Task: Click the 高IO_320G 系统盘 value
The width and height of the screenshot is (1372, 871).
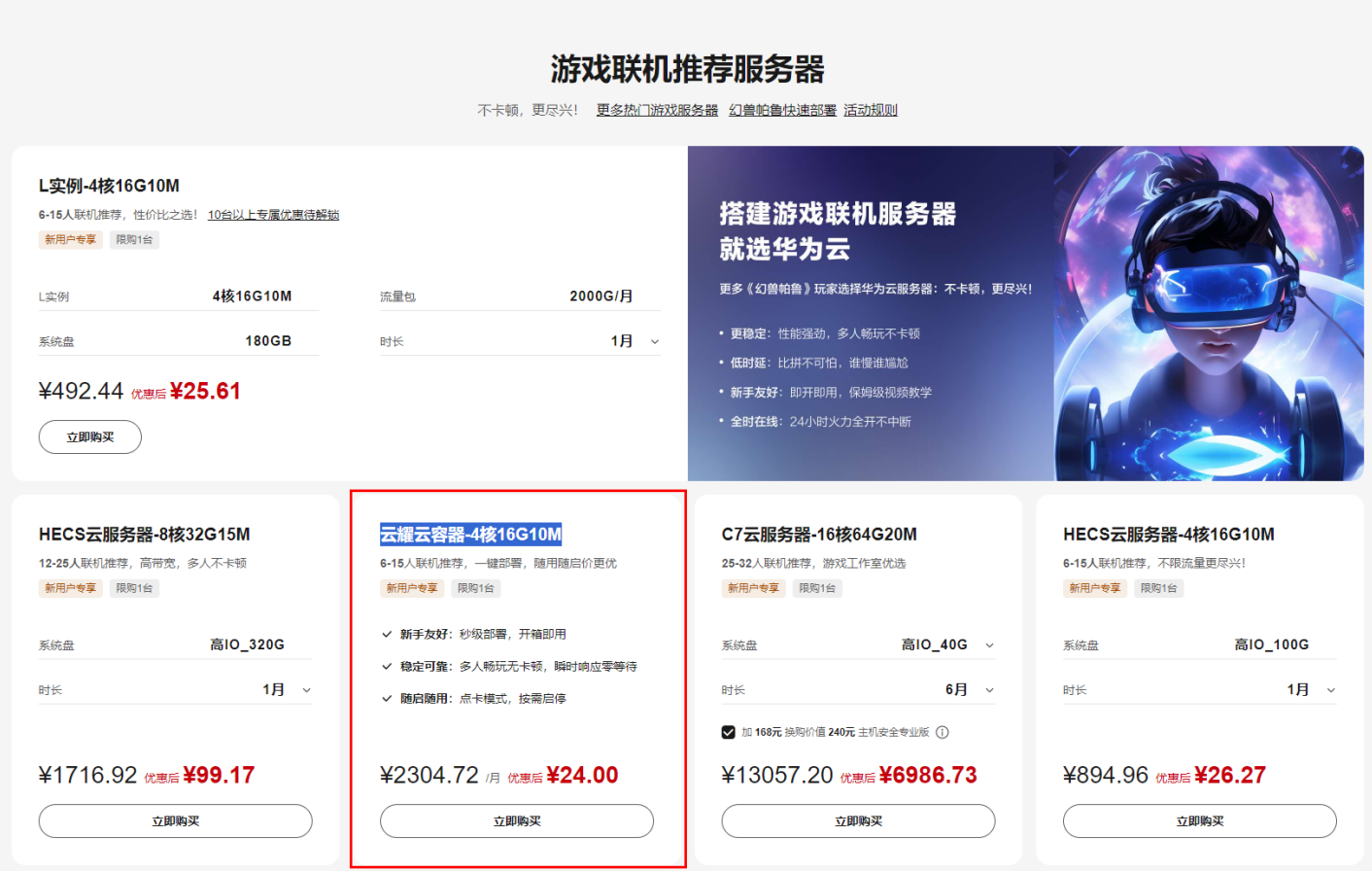Action: (x=248, y=645)
